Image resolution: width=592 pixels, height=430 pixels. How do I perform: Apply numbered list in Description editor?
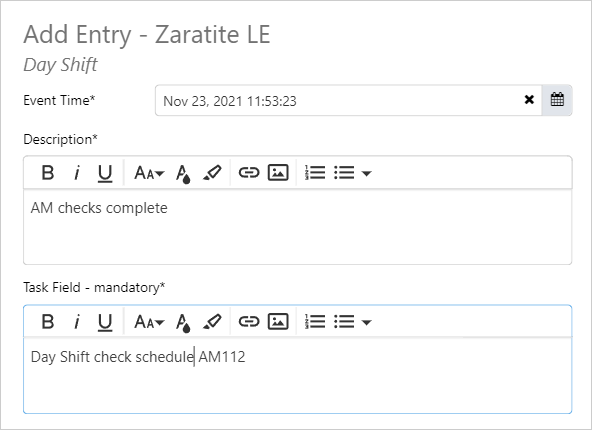pyautogui.click(x=315, y=173)
